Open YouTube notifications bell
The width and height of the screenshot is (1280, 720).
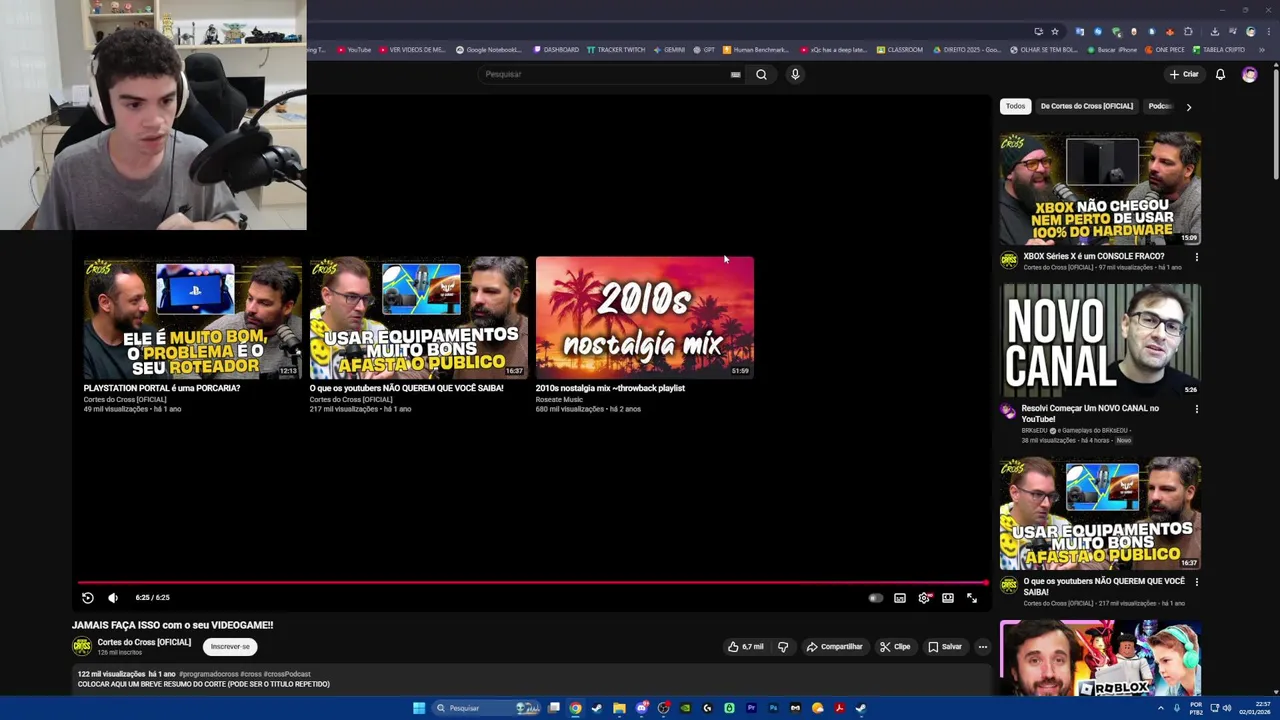tap(1220, 74)
